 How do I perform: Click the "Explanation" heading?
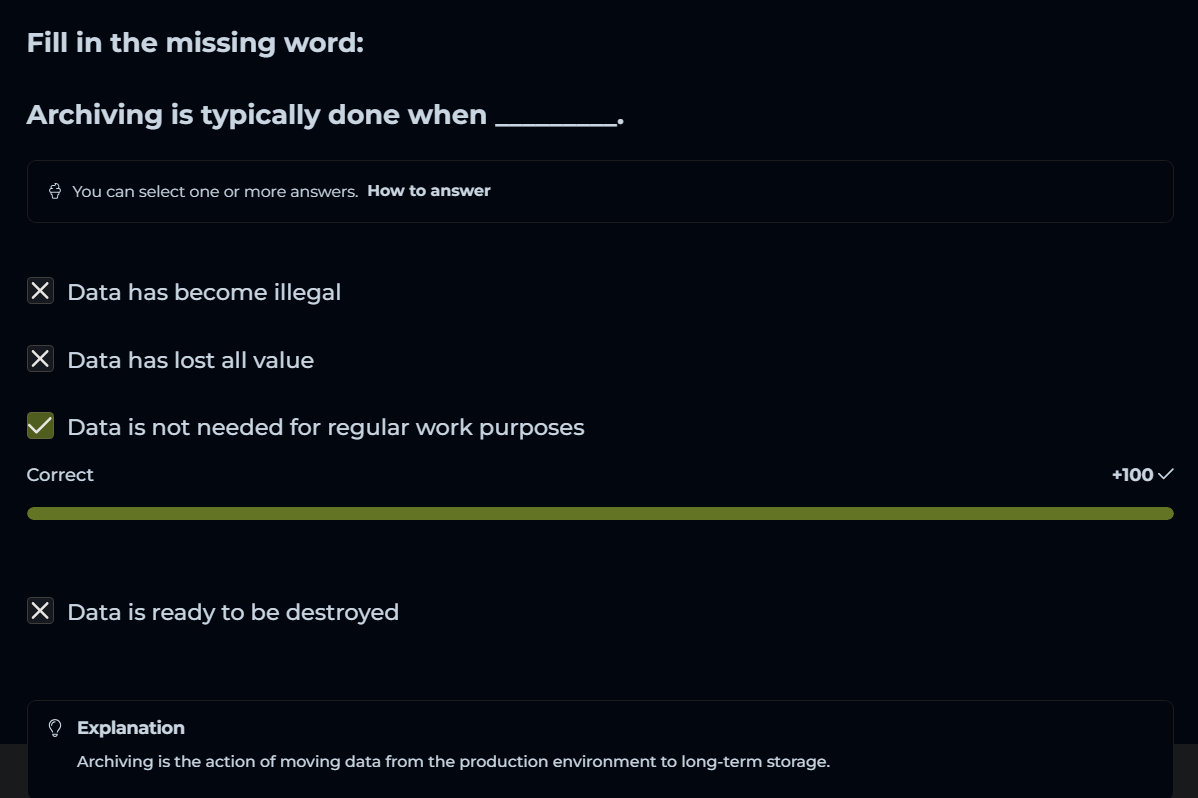tap(131, 728)
